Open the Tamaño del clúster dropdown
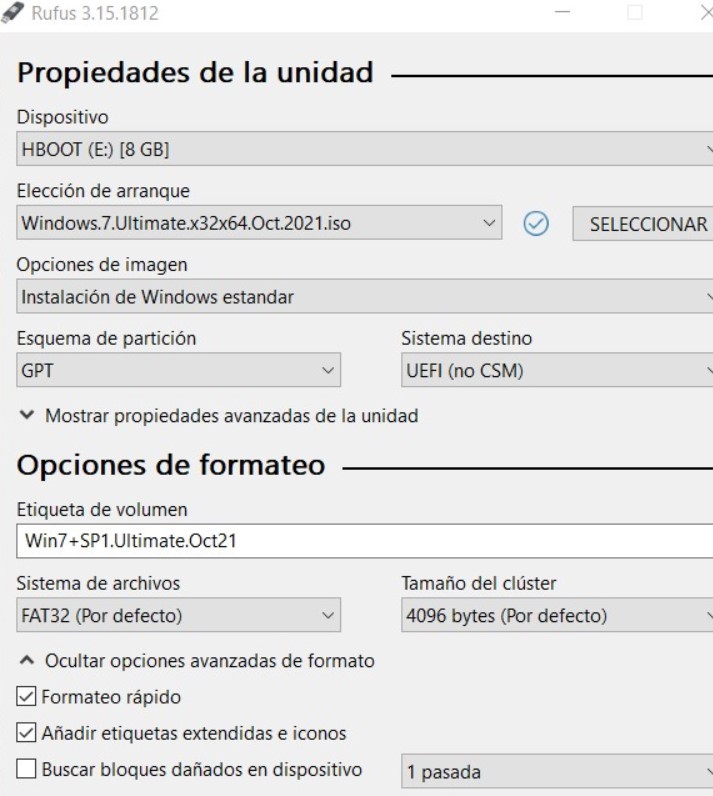The image size is (713, 796). point(556,615)
